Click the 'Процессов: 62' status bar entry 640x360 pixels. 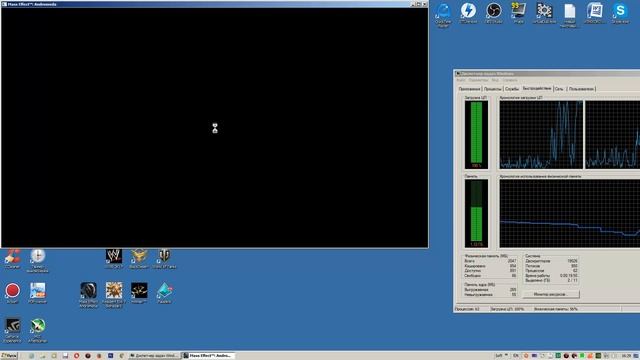pyautogui.click(x=467, y=309)
